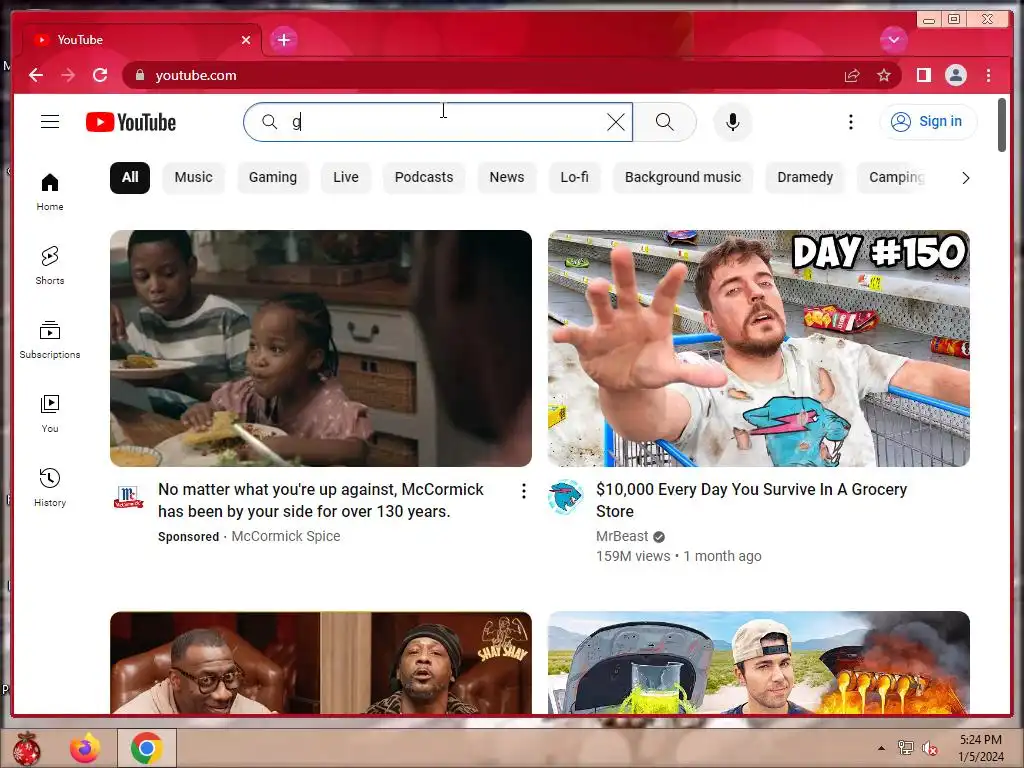The height and width of the screenshot is (768, 1024).
Task: Open a new tab with the plus
Action: tap(284, 40)
